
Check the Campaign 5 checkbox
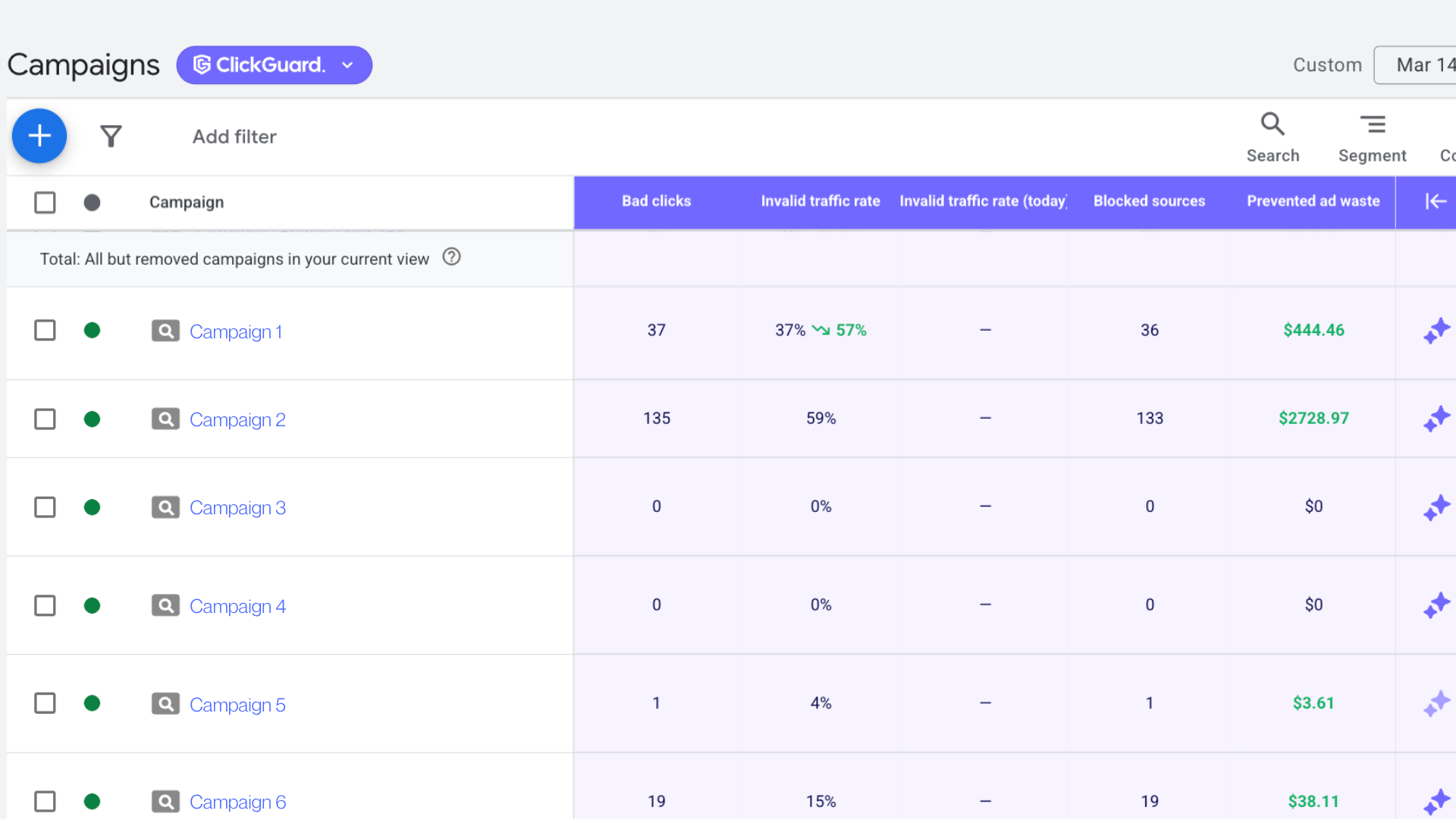45,704
